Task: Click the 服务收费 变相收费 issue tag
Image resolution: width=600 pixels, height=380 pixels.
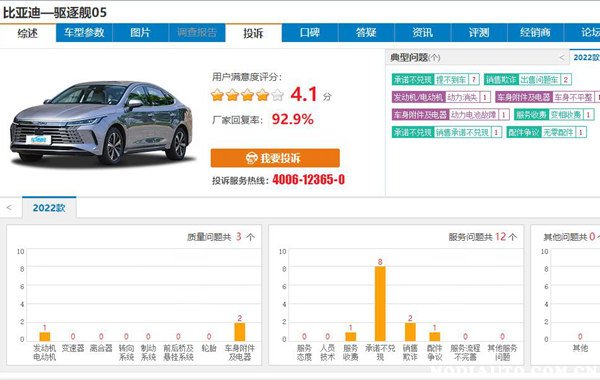Action: click(554, 114)
